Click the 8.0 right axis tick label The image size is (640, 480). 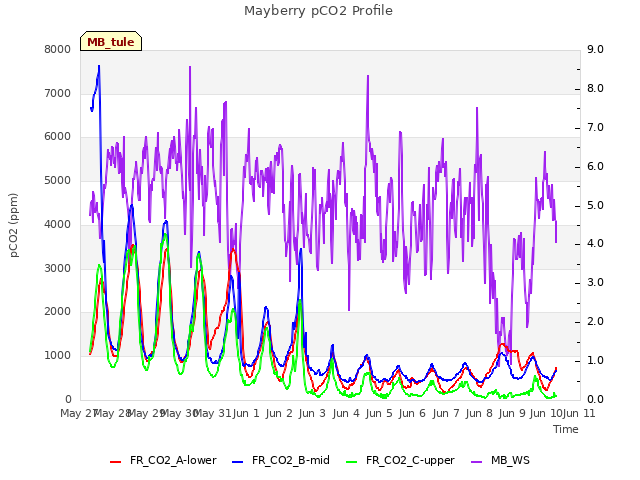(595, 89)
